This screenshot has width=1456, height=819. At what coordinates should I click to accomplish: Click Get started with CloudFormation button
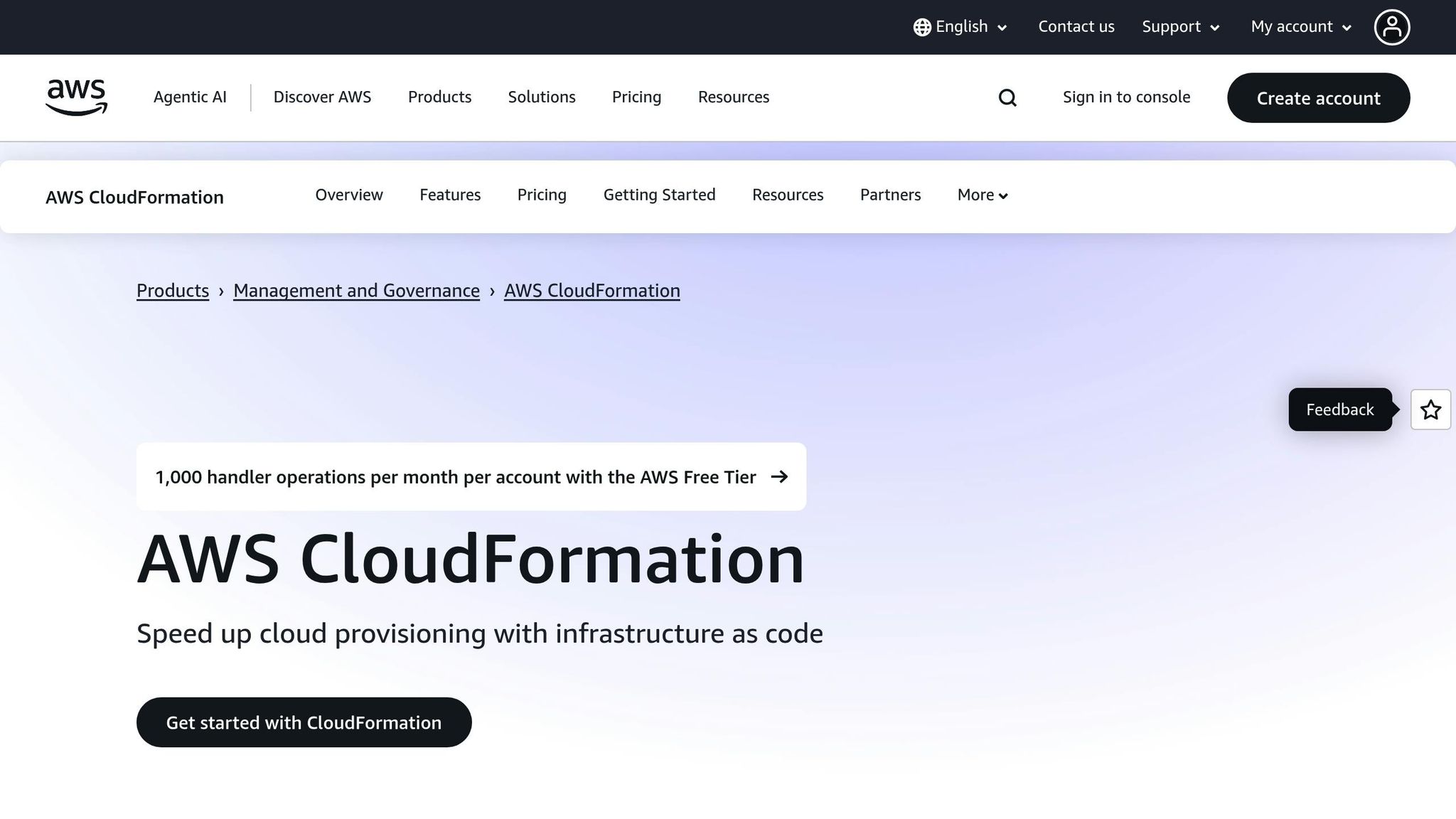pyautogui.click(x=304, y=722)
